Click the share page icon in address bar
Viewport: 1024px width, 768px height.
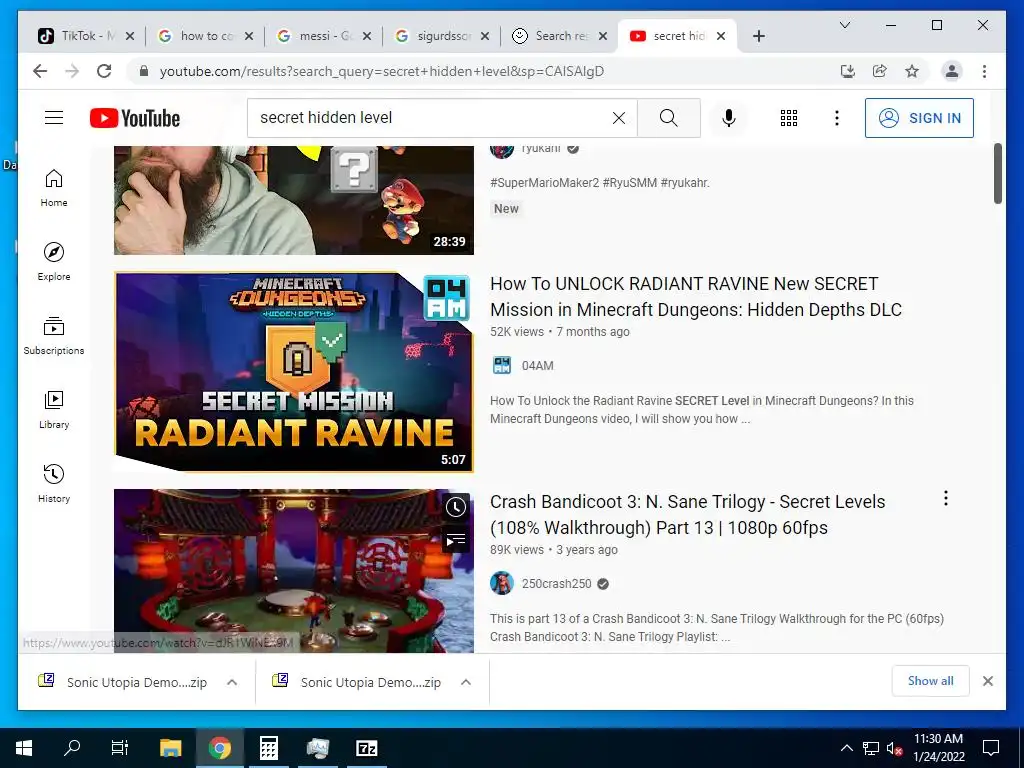(x=880, y=71)
